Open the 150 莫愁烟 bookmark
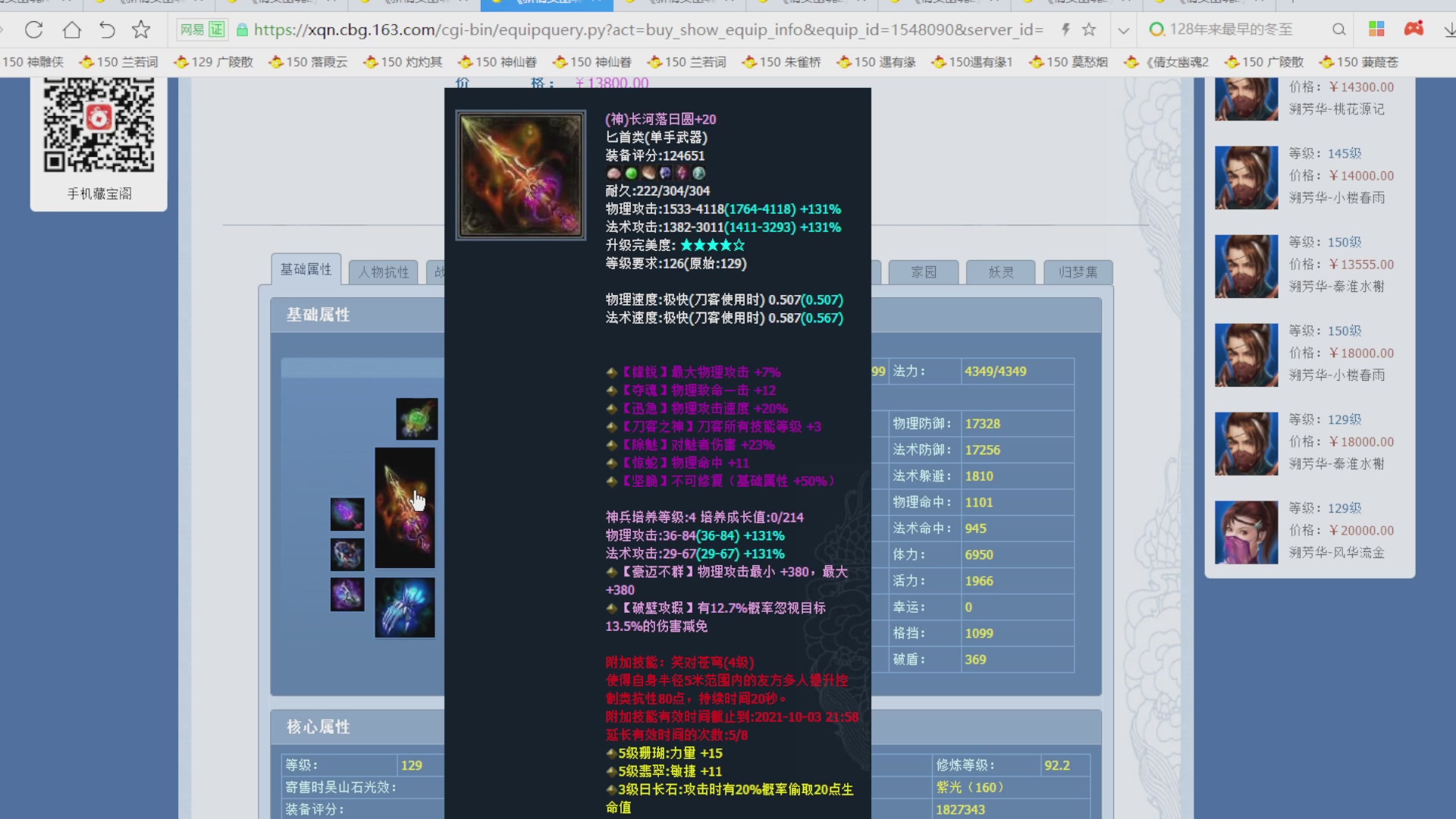Image resolution: width=1456 pixels, height=819 pixels. [x=1068, y=62]
